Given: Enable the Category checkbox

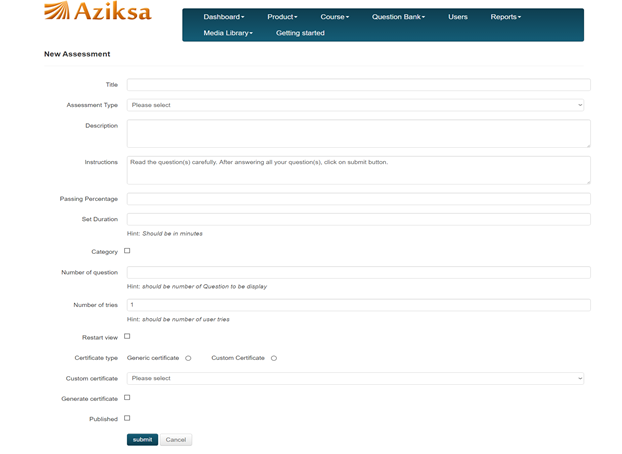Looking at the screenshot, I should [x=127, y=251].
